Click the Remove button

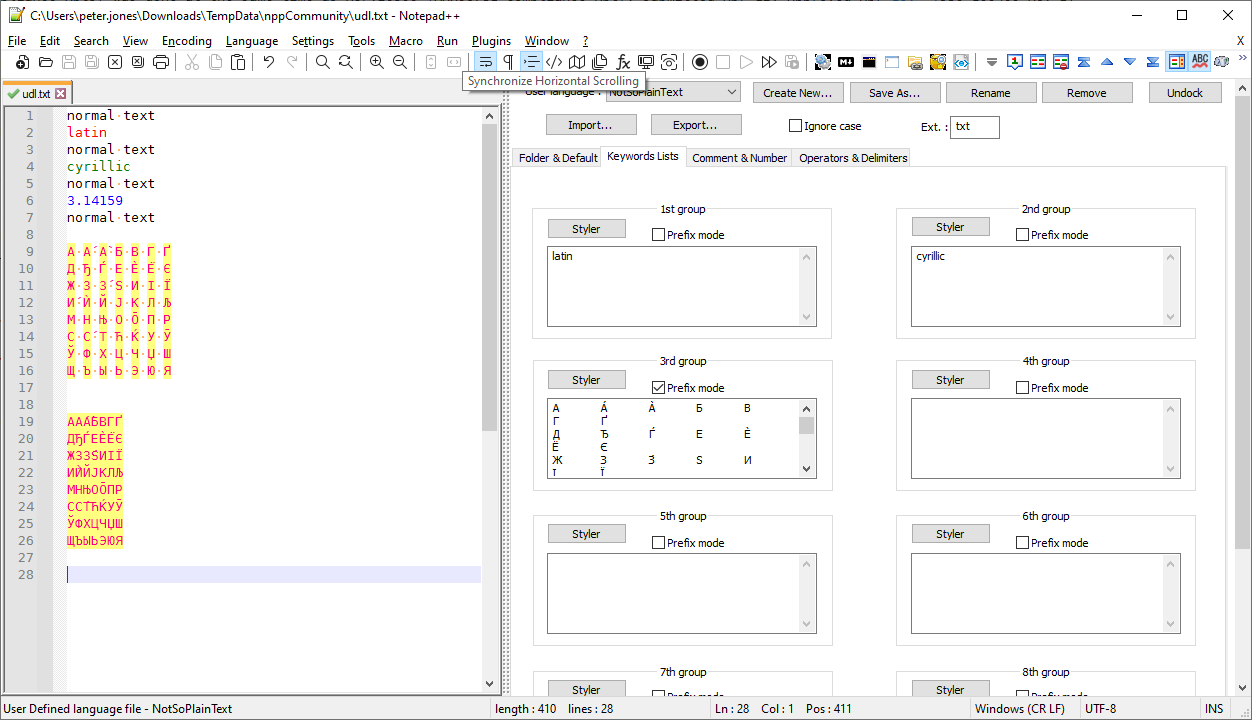point(1087,93)
